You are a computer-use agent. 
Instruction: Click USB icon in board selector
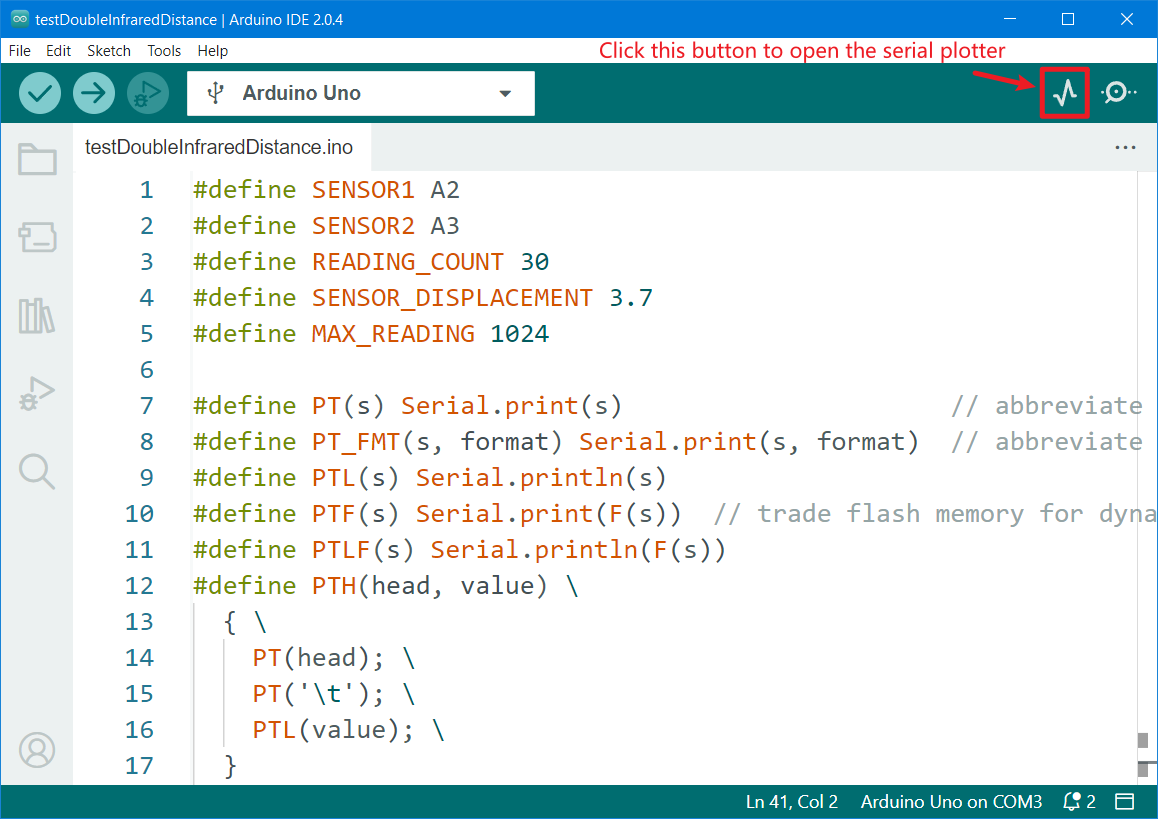click(x=216, y=93)
